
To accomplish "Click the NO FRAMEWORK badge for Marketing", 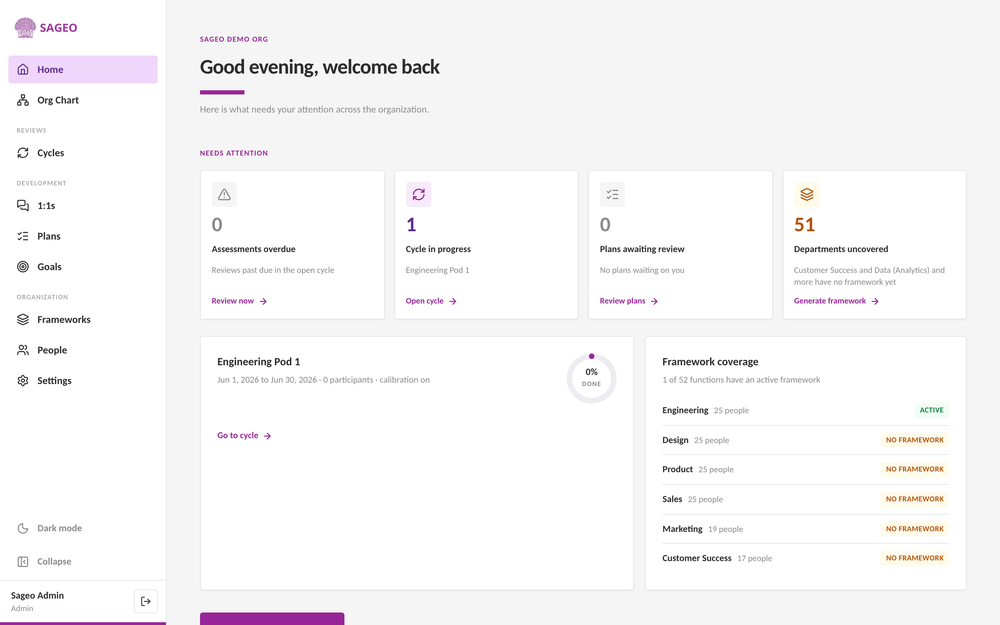I will pos(915,529).
